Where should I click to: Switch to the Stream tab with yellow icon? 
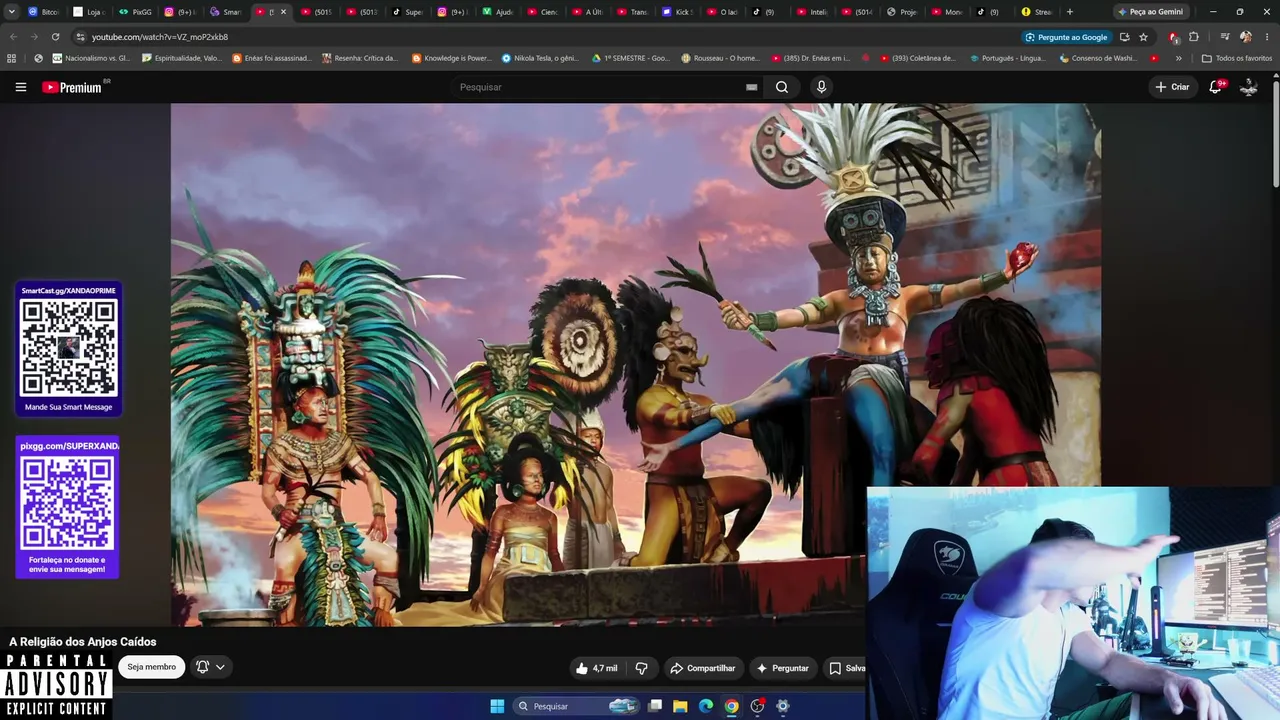coord(1037,12)
